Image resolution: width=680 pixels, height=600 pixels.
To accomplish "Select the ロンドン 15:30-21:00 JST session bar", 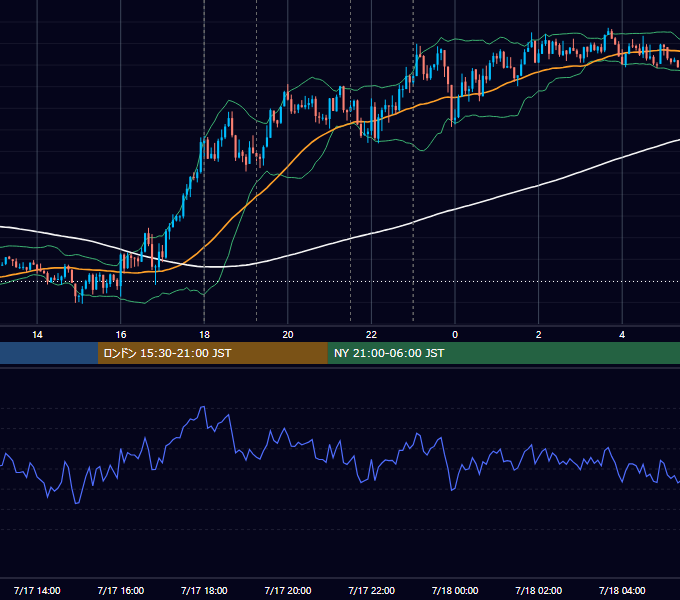I will coord(212,353).
